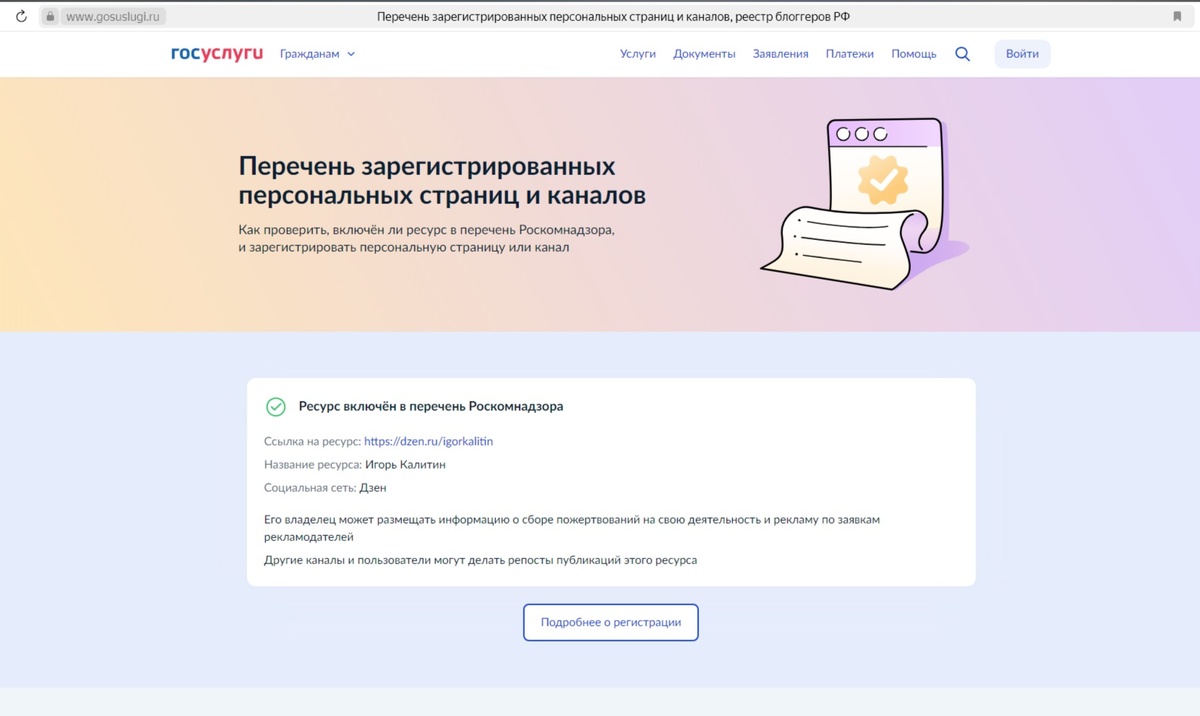Click the text Ресурс включён в перечень Роскомнадзора
Viewport: 1200px width, 716px height.
tap(431, 407)
